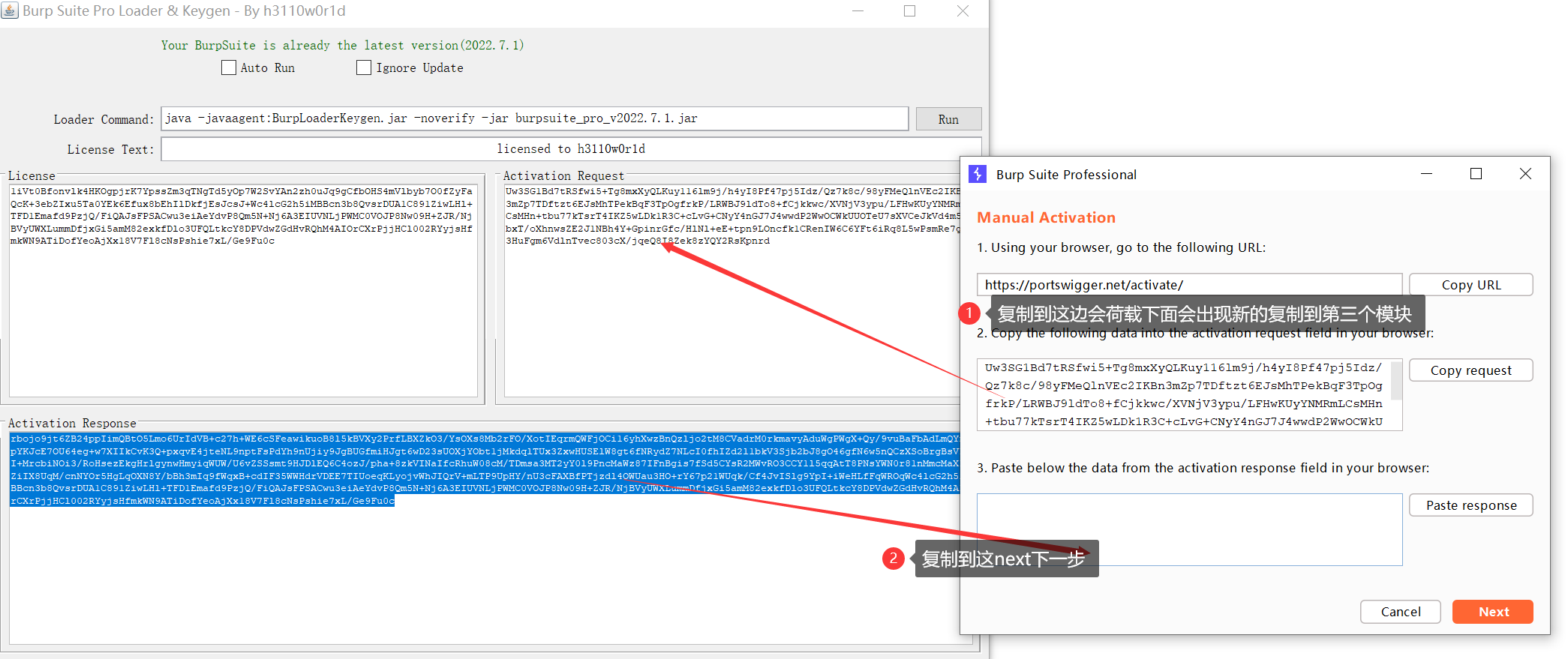This screenshot has height=659, width=1568.
Task: Click the empty activation response paste box in the Burp dialog
Action: pos(1189,529)
